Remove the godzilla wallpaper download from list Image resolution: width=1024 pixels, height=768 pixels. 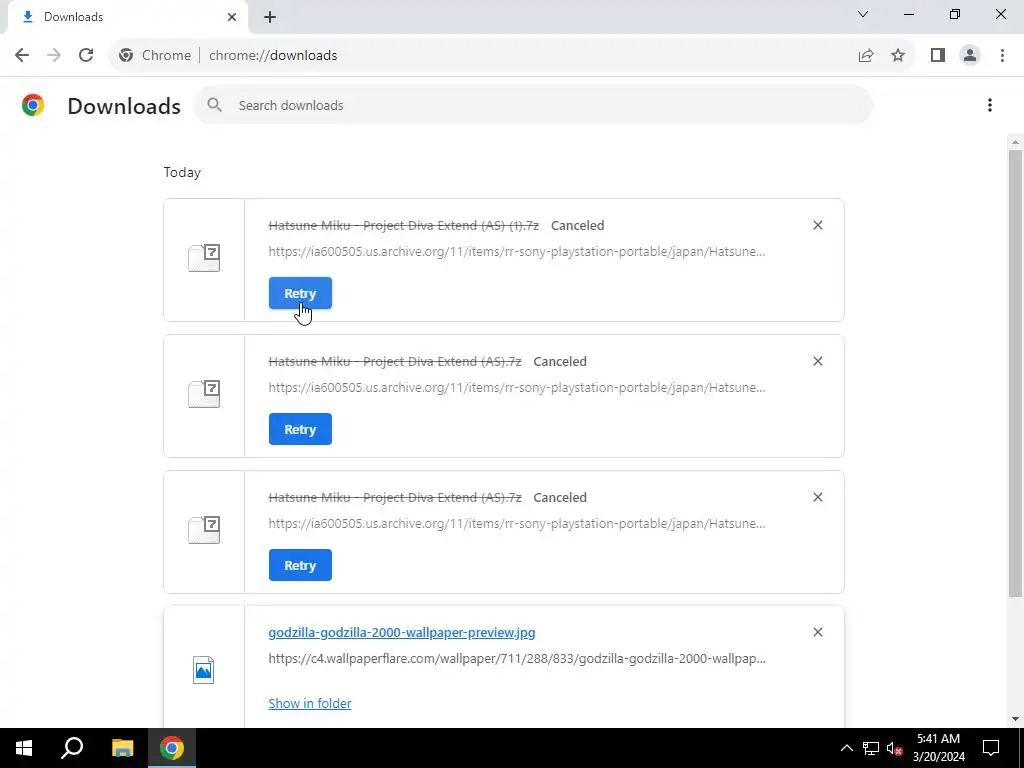tap(818, 632)
